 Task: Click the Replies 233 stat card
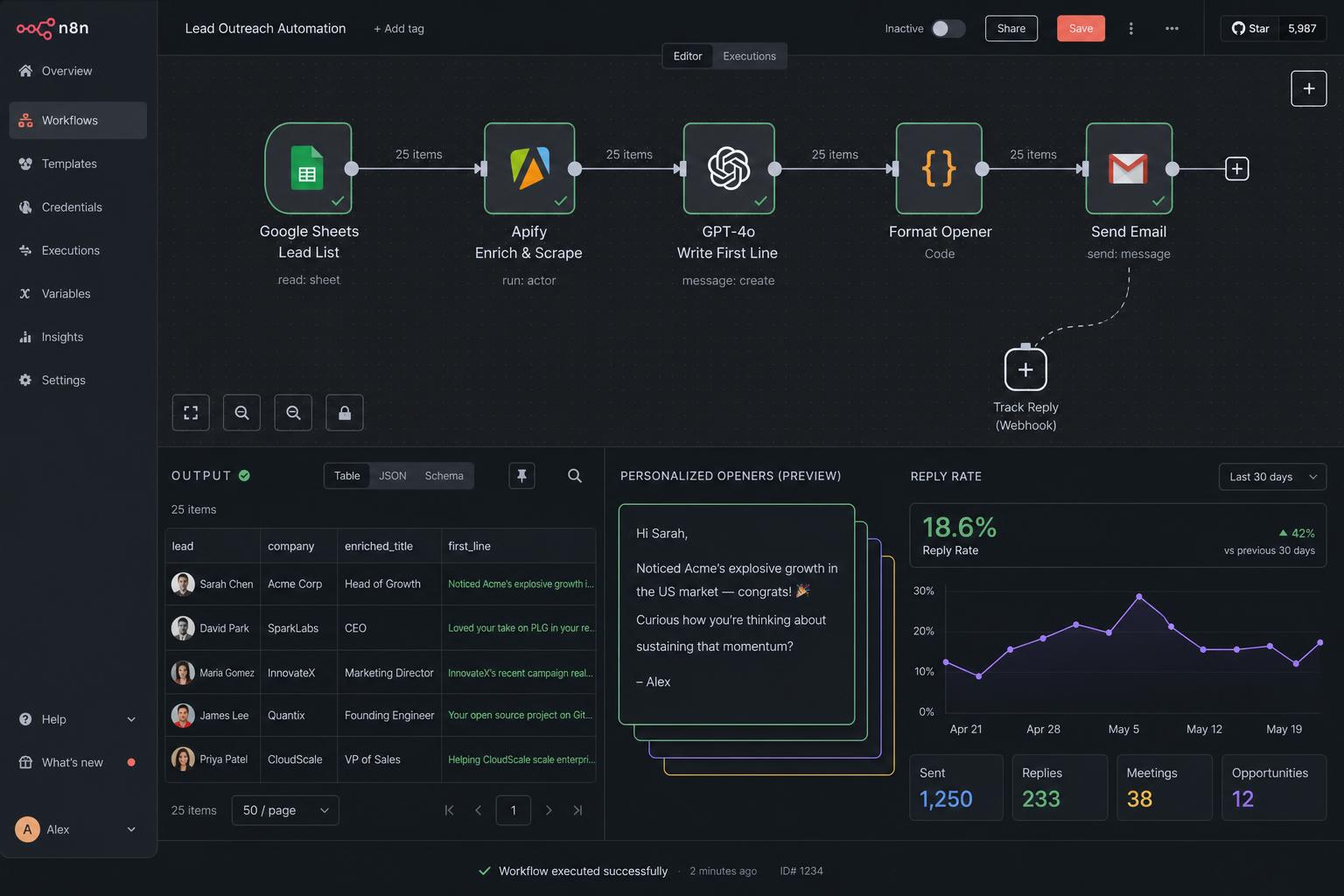1060,787
